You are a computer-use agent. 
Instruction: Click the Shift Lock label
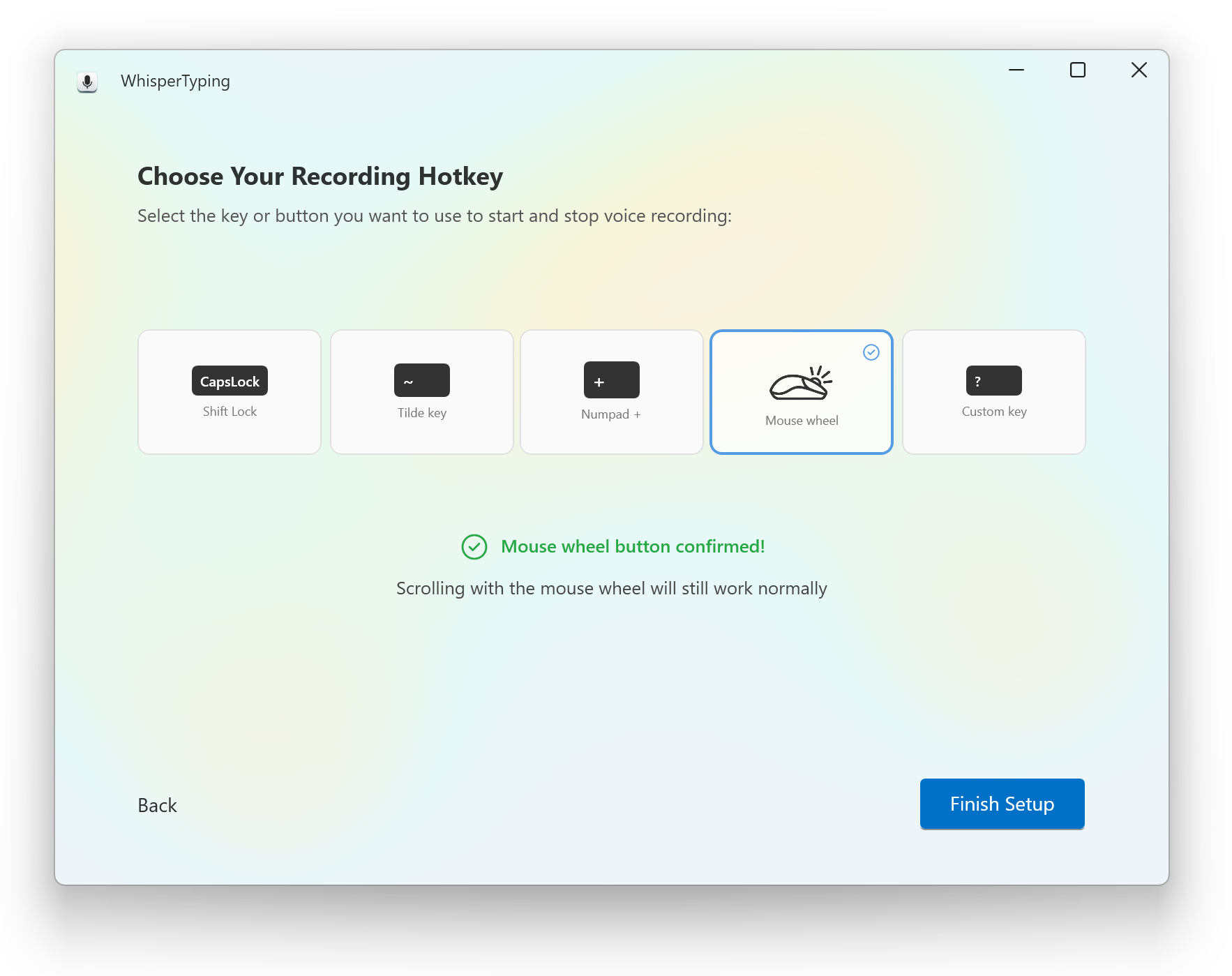pos(229,411)
